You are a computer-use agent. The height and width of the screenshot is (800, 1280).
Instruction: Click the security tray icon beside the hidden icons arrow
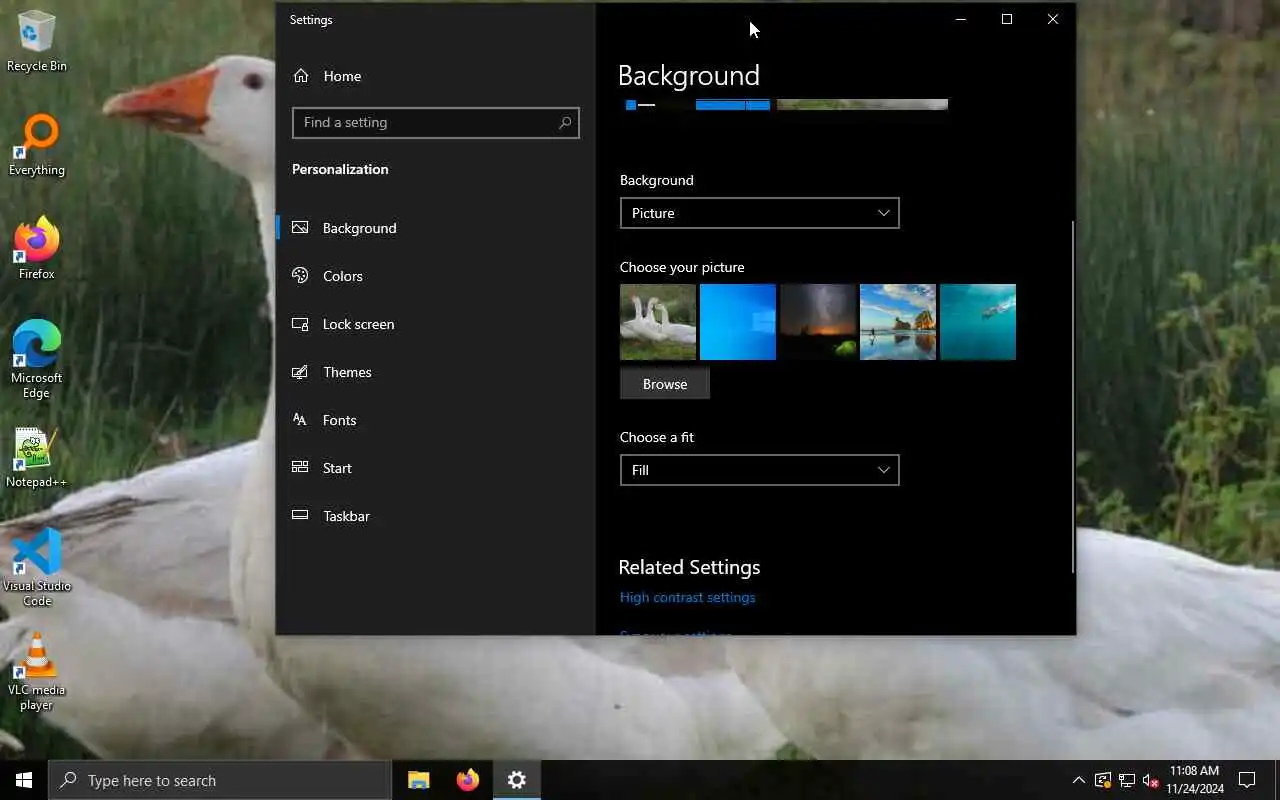tap(1103, 780)
